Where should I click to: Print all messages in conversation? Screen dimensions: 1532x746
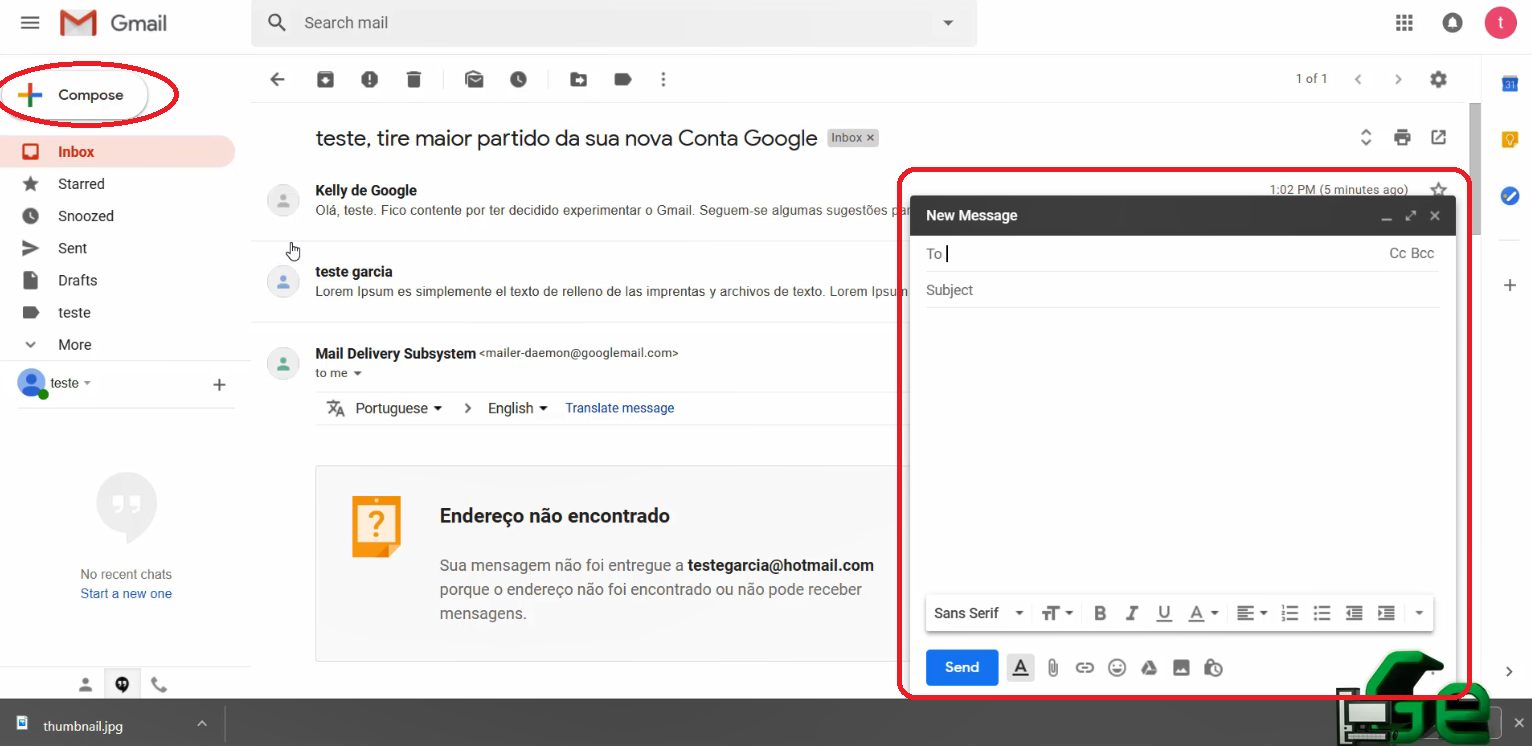[1403, 138]
